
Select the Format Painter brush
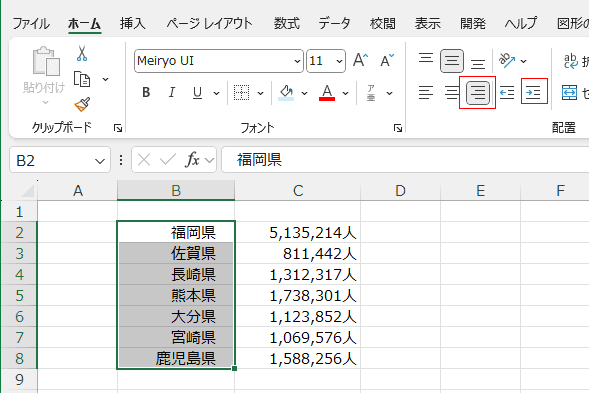[82, 104]
